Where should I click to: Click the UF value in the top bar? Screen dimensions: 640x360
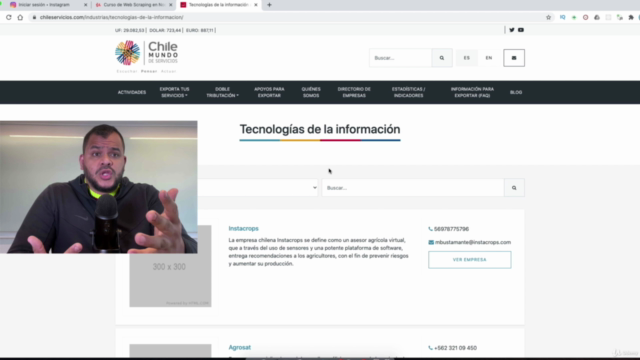point(129,30)
